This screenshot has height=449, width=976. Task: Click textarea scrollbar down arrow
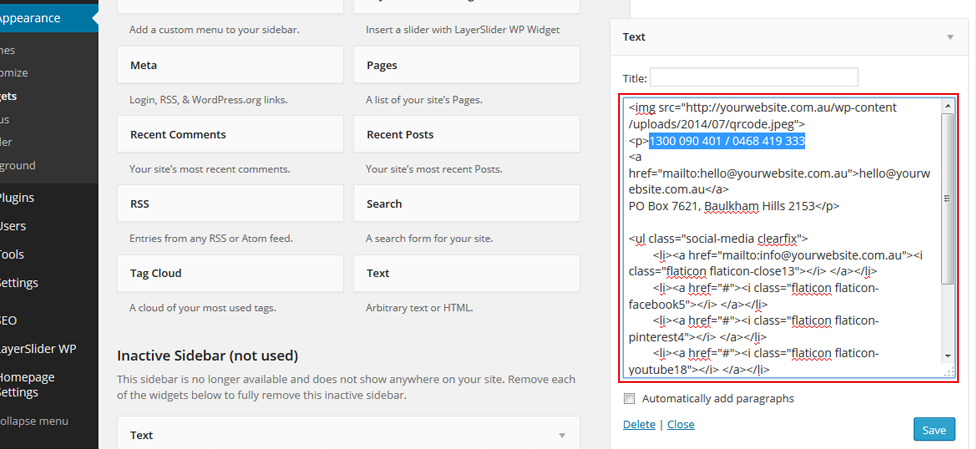coord(948,356)
